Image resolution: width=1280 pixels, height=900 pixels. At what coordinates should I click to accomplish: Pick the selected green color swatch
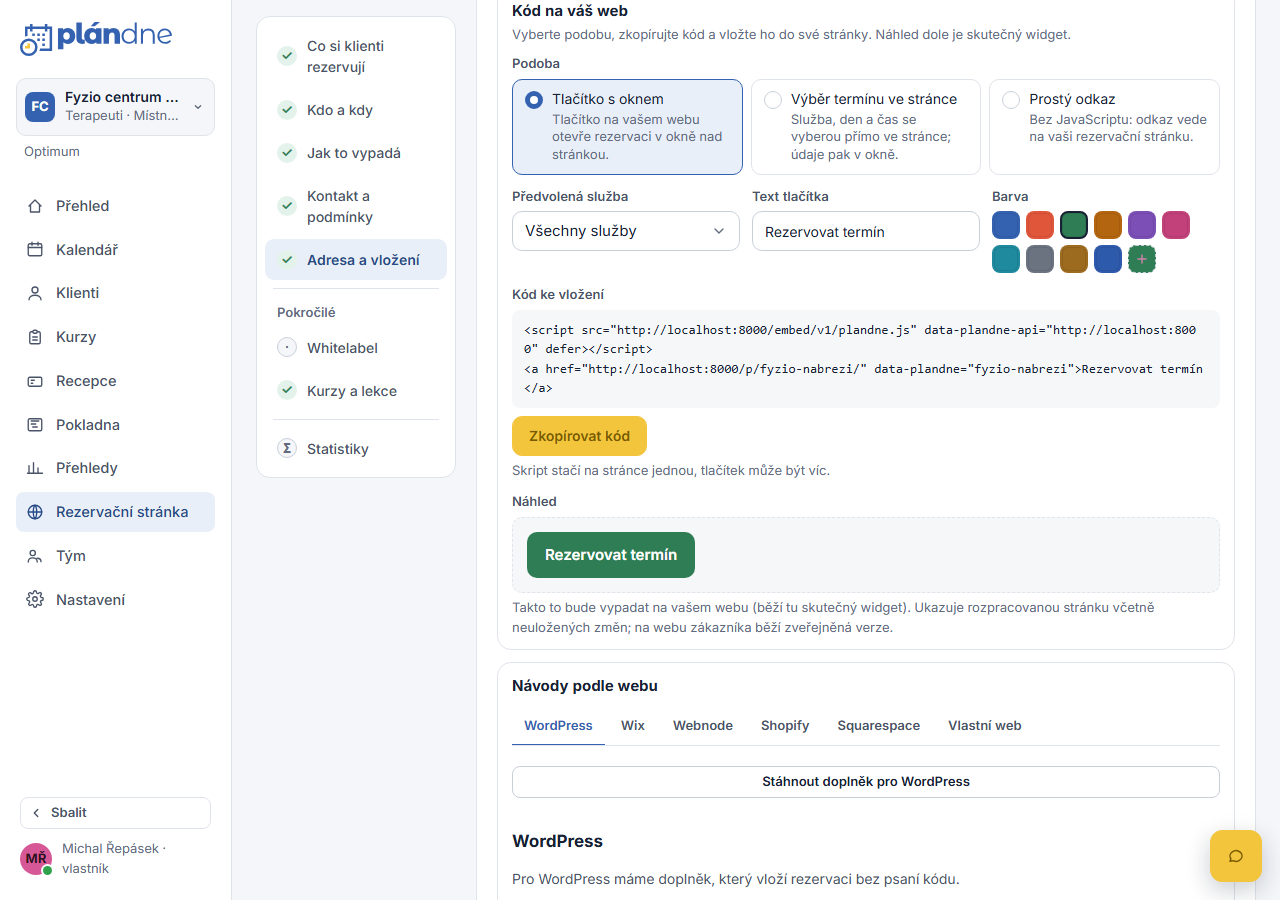click(x=1074, y=225)
